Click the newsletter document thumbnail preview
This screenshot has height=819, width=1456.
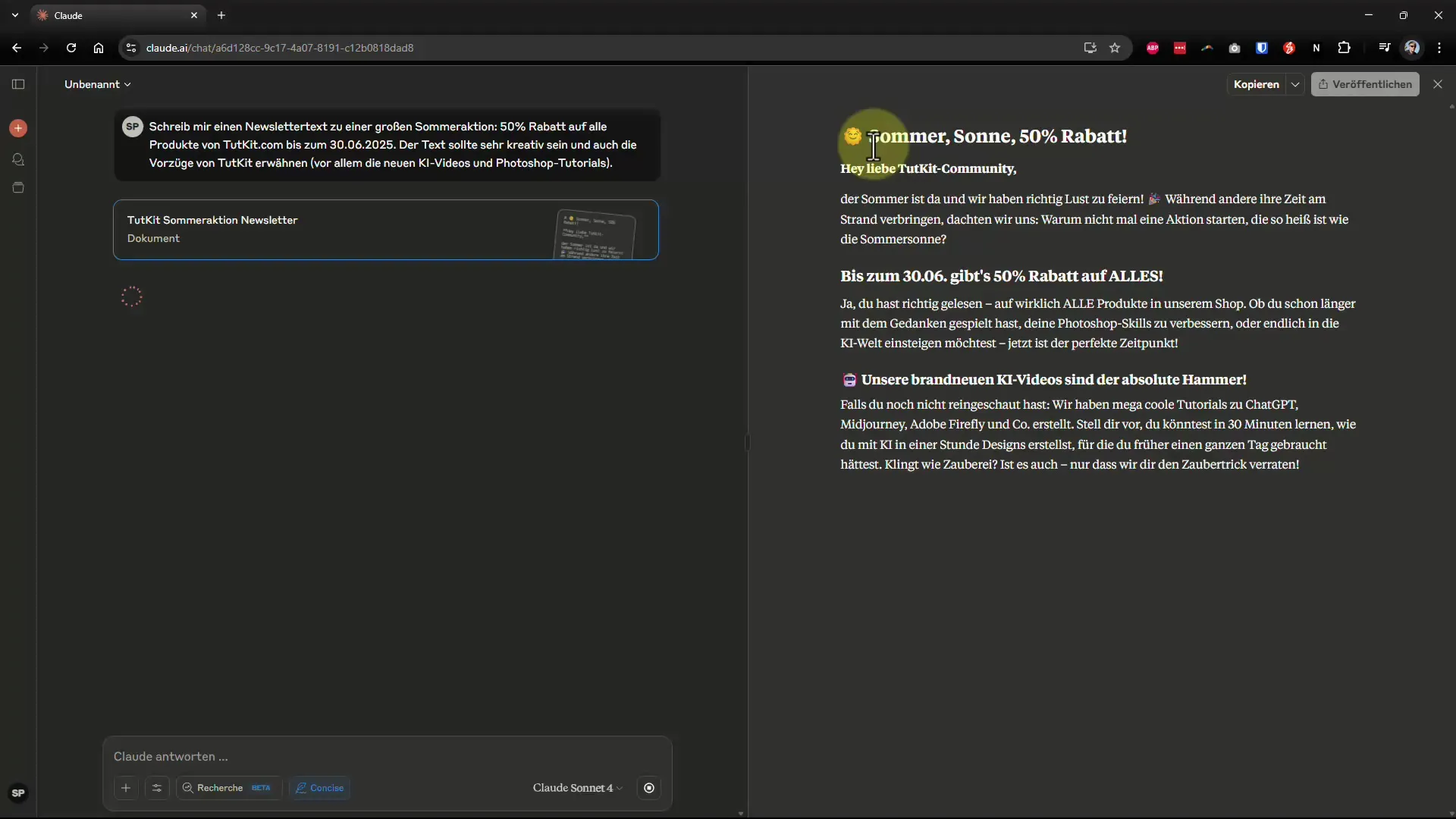pos(596,234)
